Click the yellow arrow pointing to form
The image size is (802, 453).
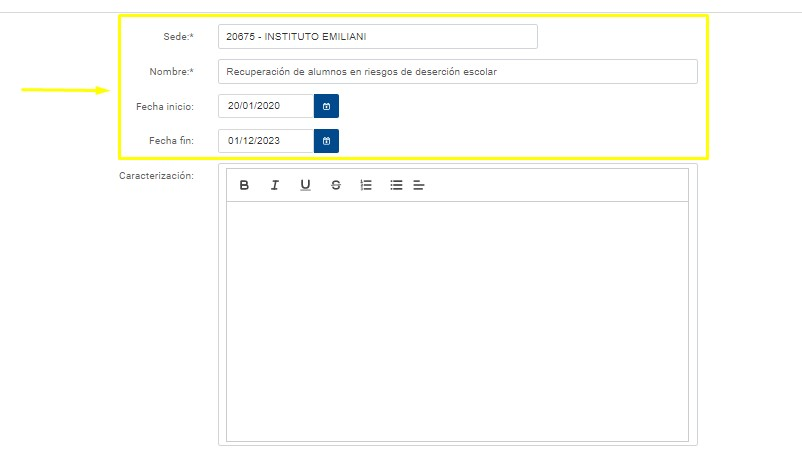click(x=65, y=90)
